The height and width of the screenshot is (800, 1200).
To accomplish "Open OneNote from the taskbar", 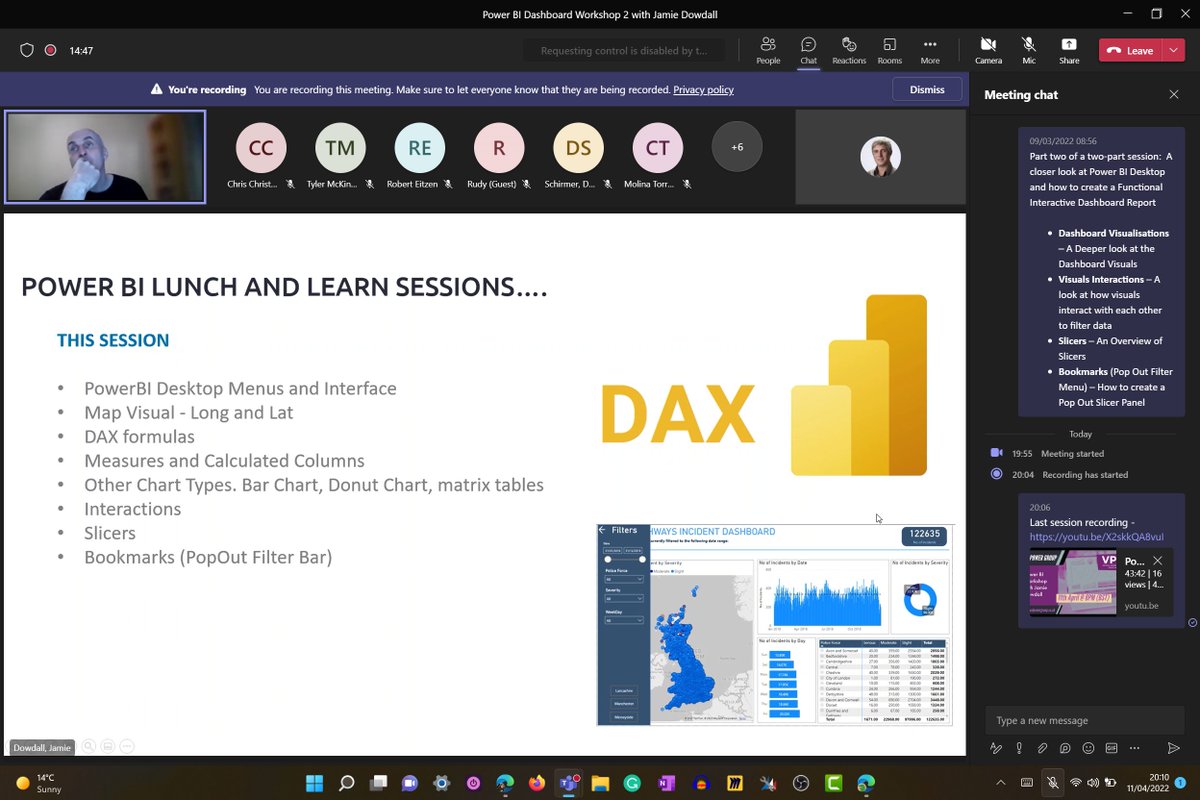I will [667, 783].
